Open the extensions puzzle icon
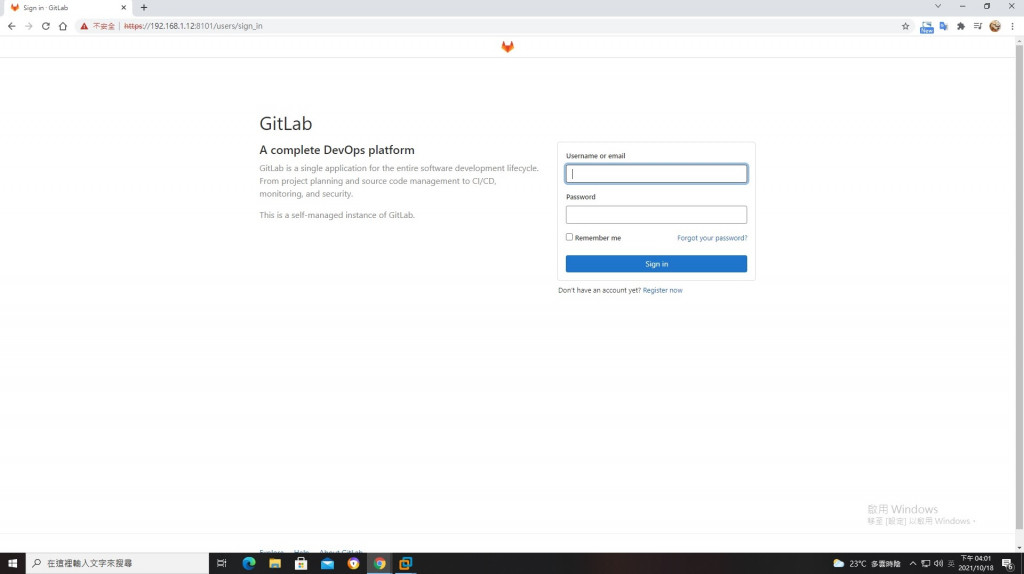 click(x=961, y=26)
